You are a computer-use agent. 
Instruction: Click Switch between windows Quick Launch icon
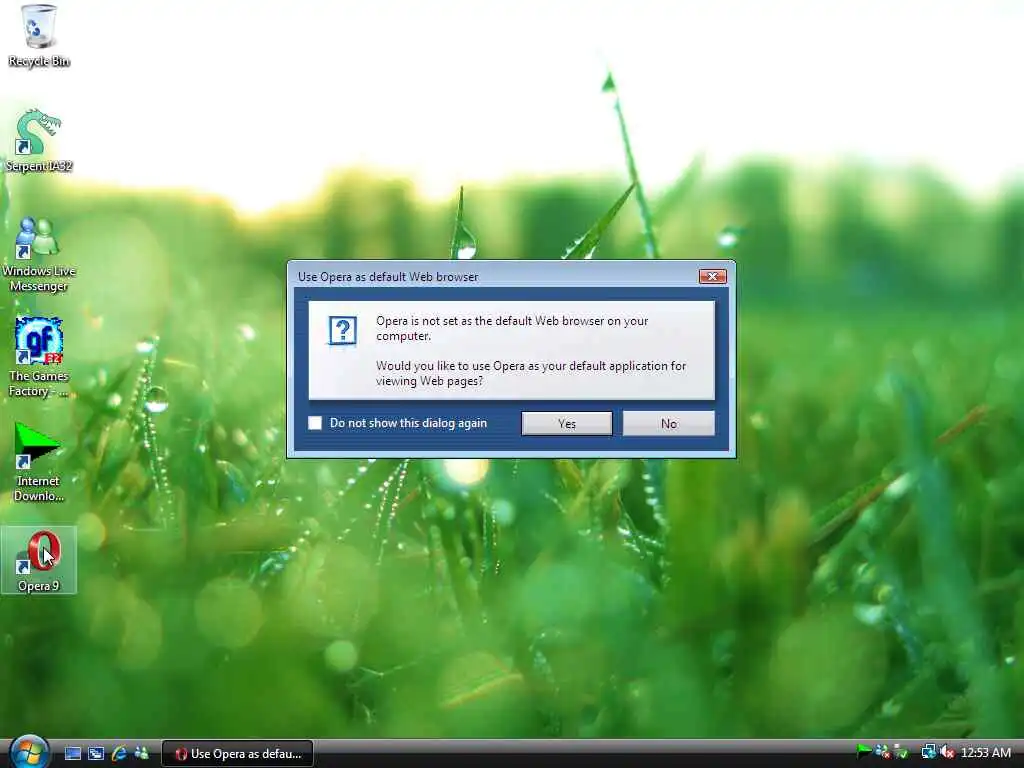(96, 753)
